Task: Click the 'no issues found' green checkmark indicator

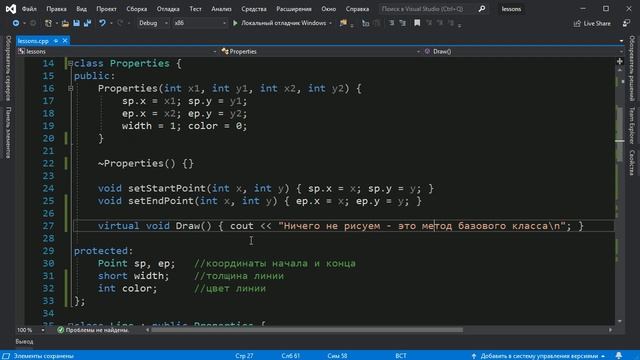Action: (x=60, y=330)
